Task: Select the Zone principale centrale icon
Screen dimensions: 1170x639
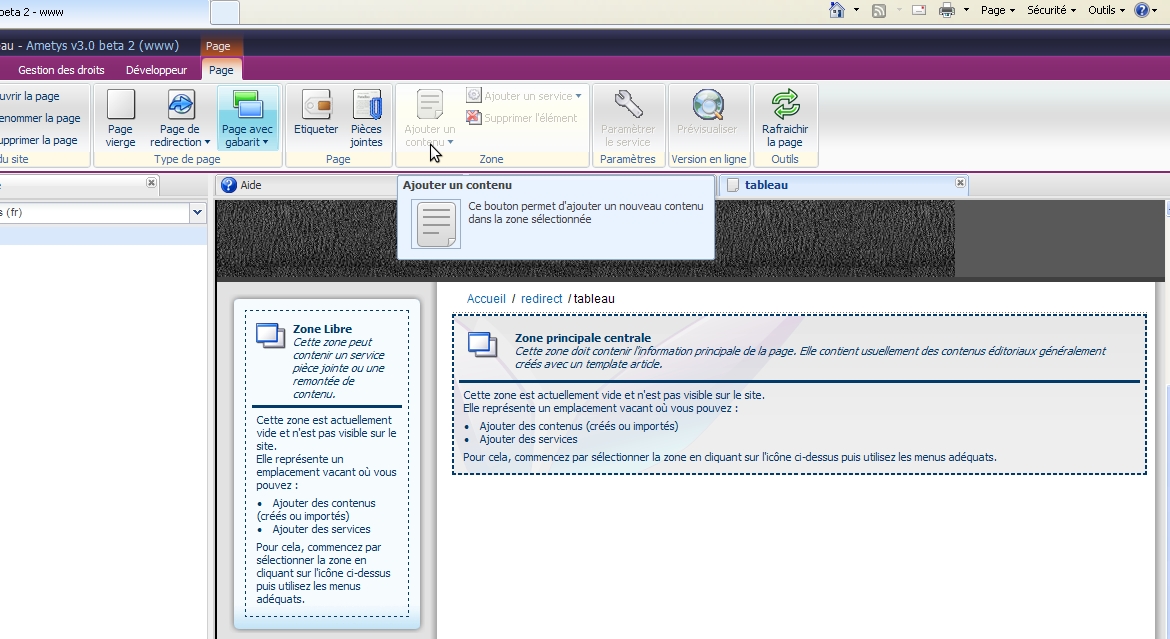Action: (483, 345)
